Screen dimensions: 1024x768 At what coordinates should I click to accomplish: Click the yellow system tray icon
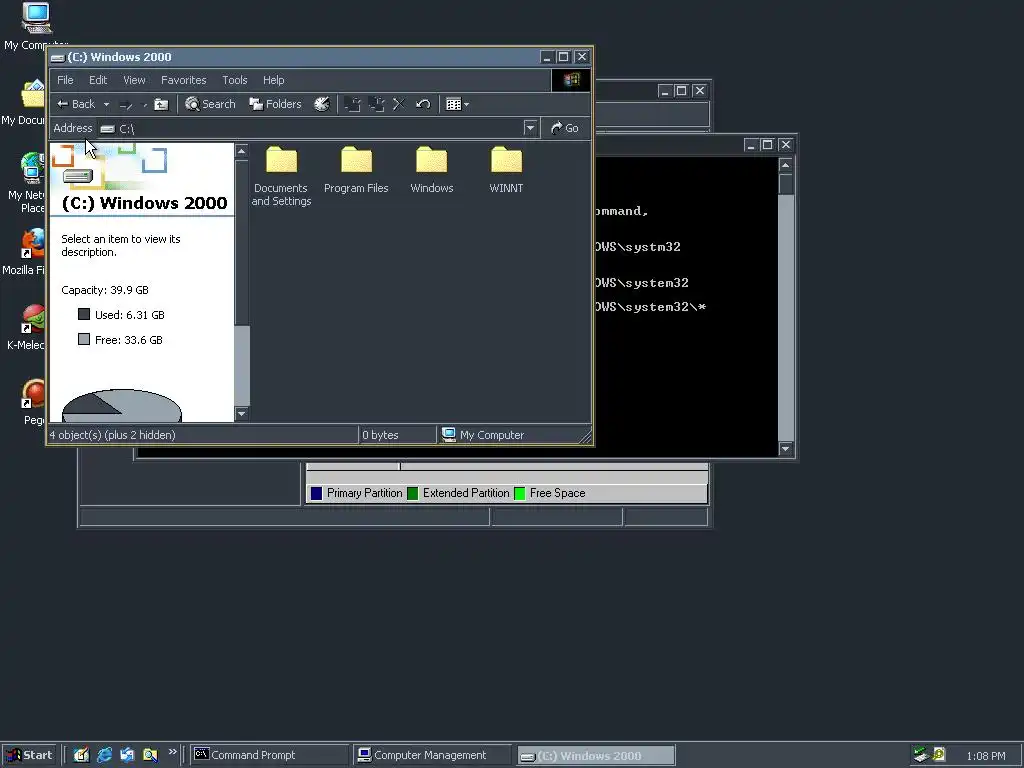pos(939,755)
